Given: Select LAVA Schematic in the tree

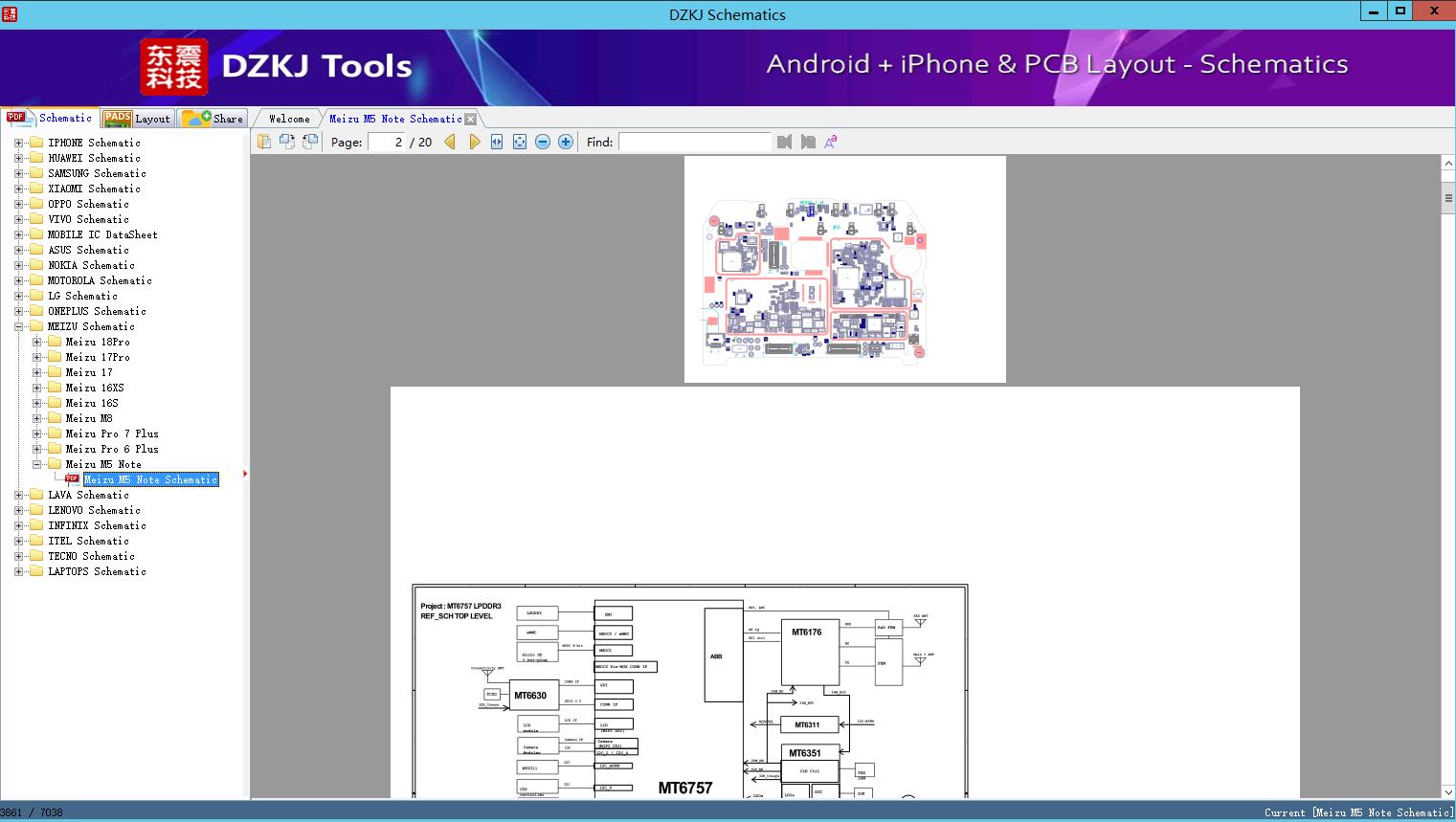Looking at the screenshot, I should 88,495.
